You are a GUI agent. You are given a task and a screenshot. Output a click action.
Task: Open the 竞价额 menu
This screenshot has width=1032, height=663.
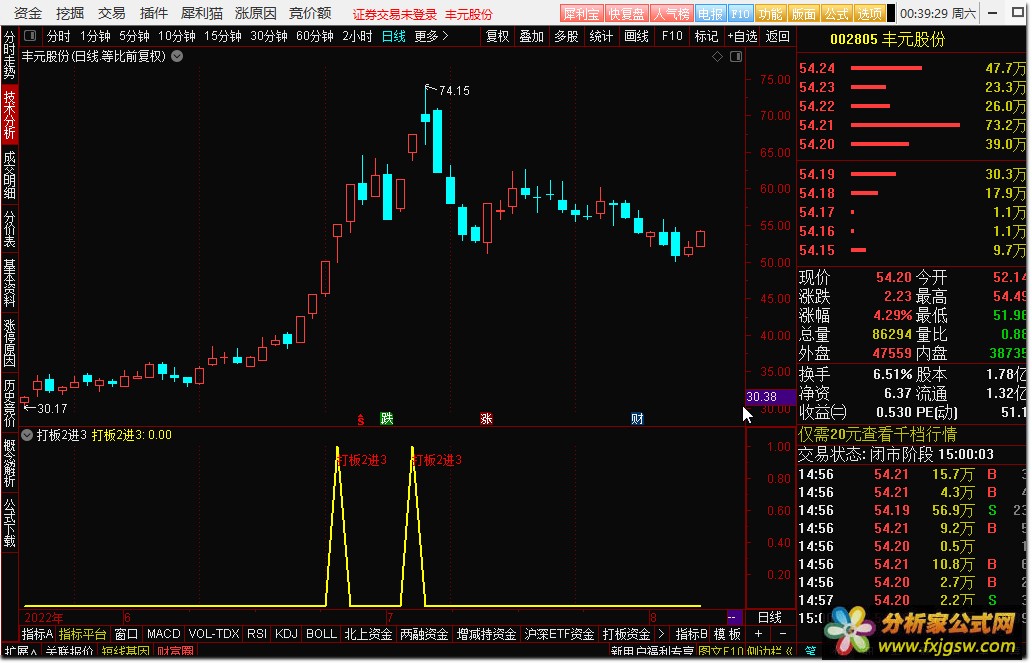(x=310, y=13)
